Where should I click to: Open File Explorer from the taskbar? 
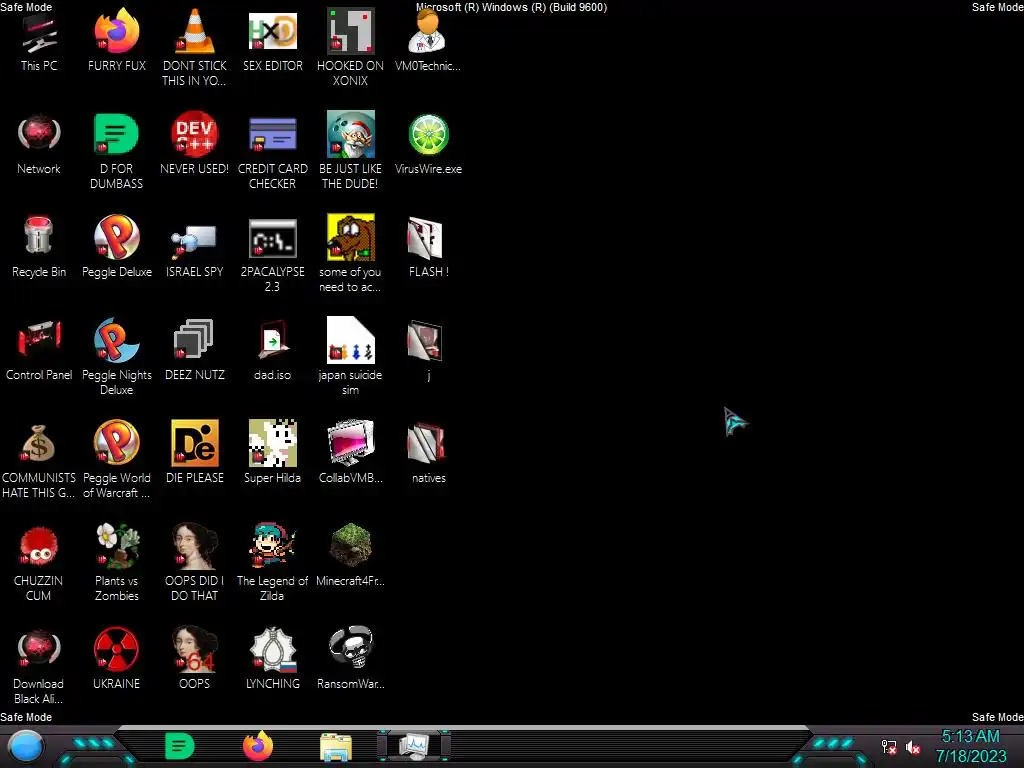click(336, 747)
